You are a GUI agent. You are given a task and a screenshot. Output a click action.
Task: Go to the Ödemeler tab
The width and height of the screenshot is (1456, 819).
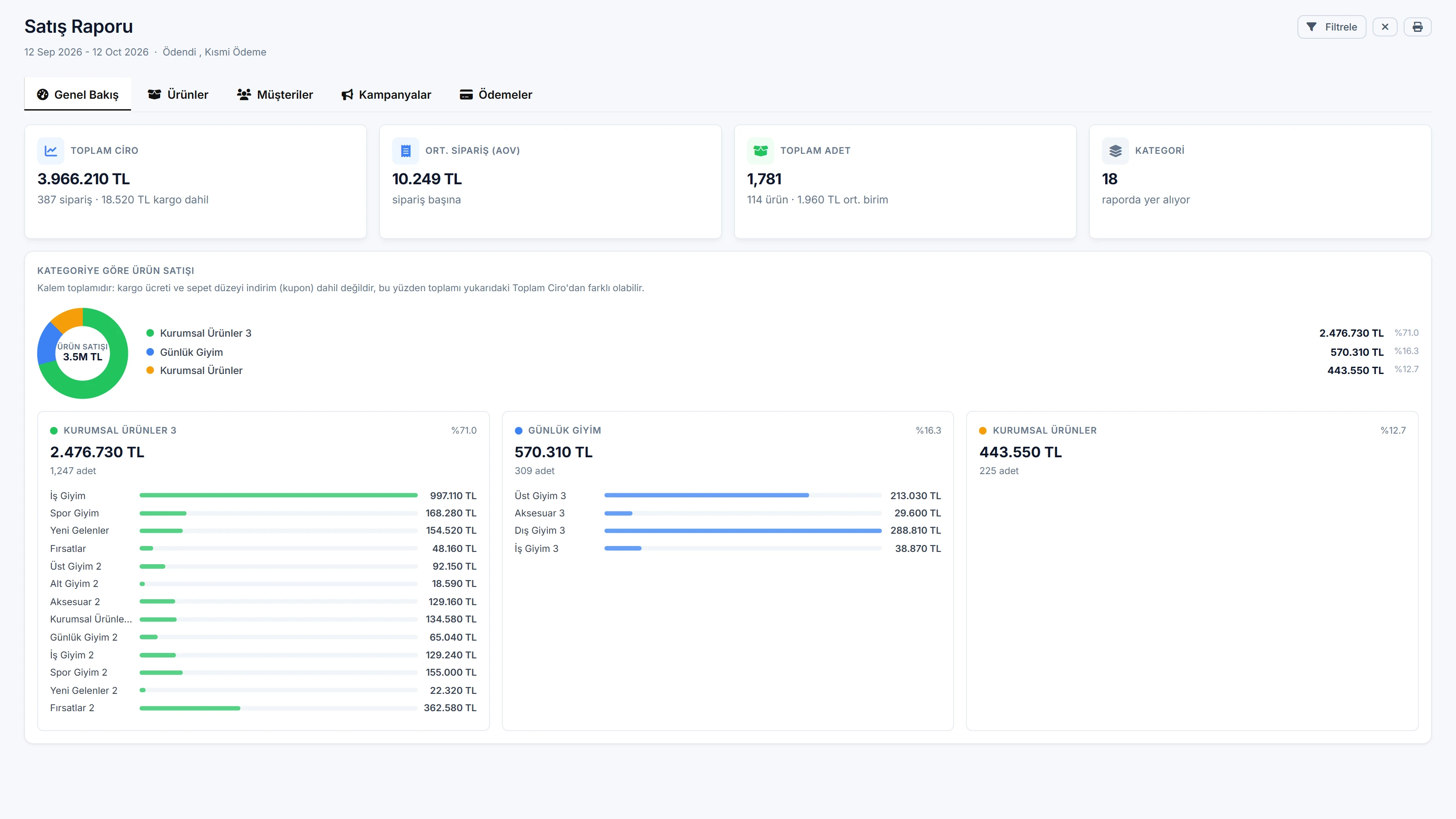(x=496, y=94)
